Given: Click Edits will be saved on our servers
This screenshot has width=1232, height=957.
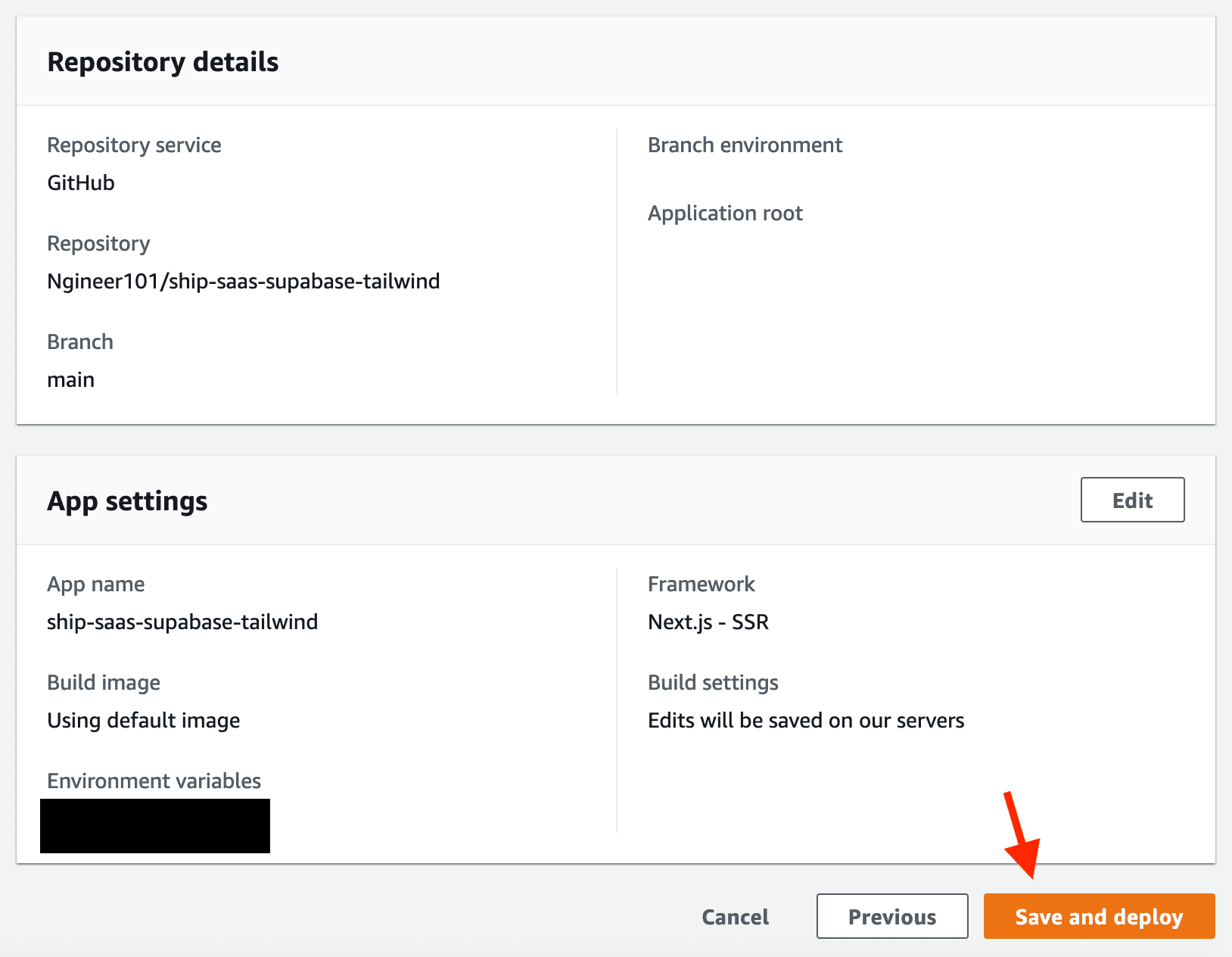Looking at the screenshot, I should (x=806, y=720).
